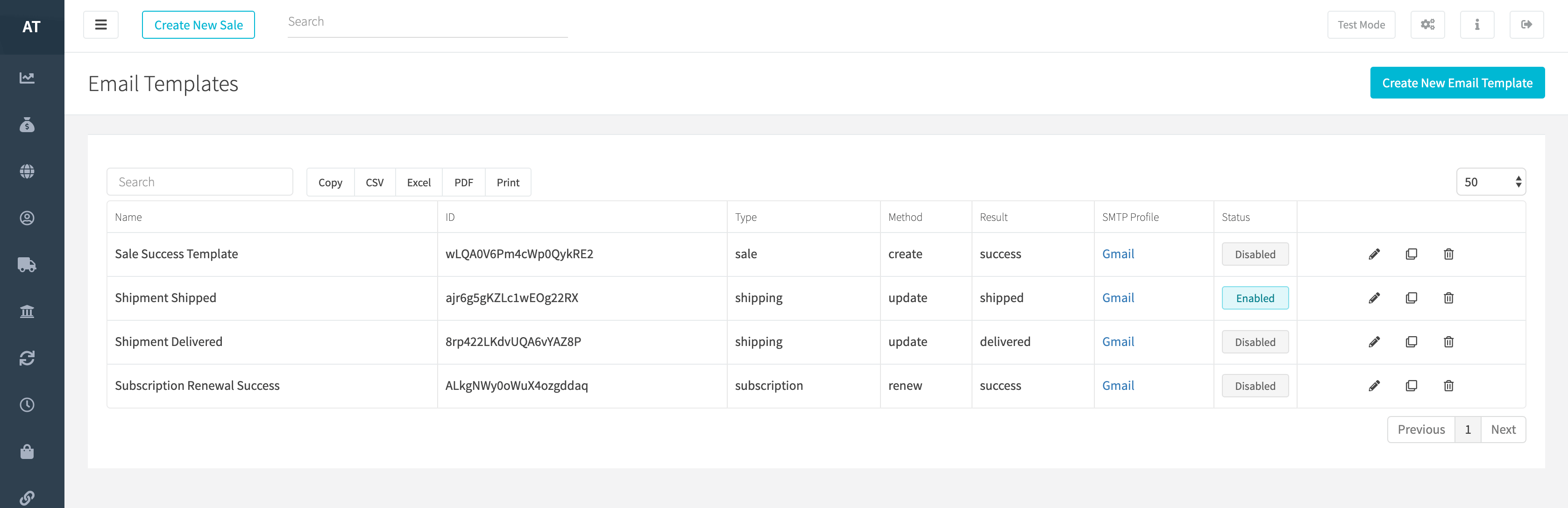The height and width of the screenshot is (508, 1568).
Task: Open the 50 rows-per-page dropdown
Action: 1490,182
